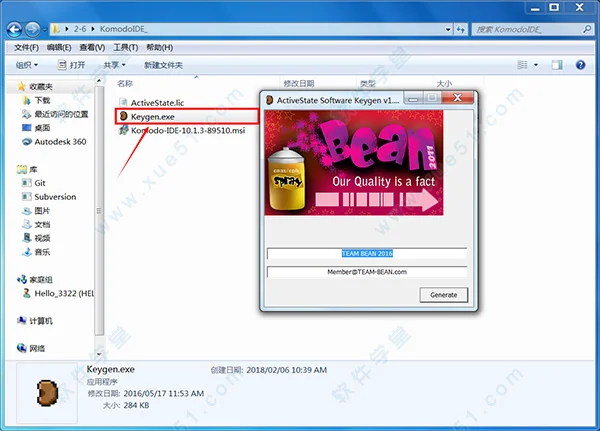The height and width of the screenshot is (431, 600).
Task: Open the 组织 dropdown
Action: click(x=27, y=65)
